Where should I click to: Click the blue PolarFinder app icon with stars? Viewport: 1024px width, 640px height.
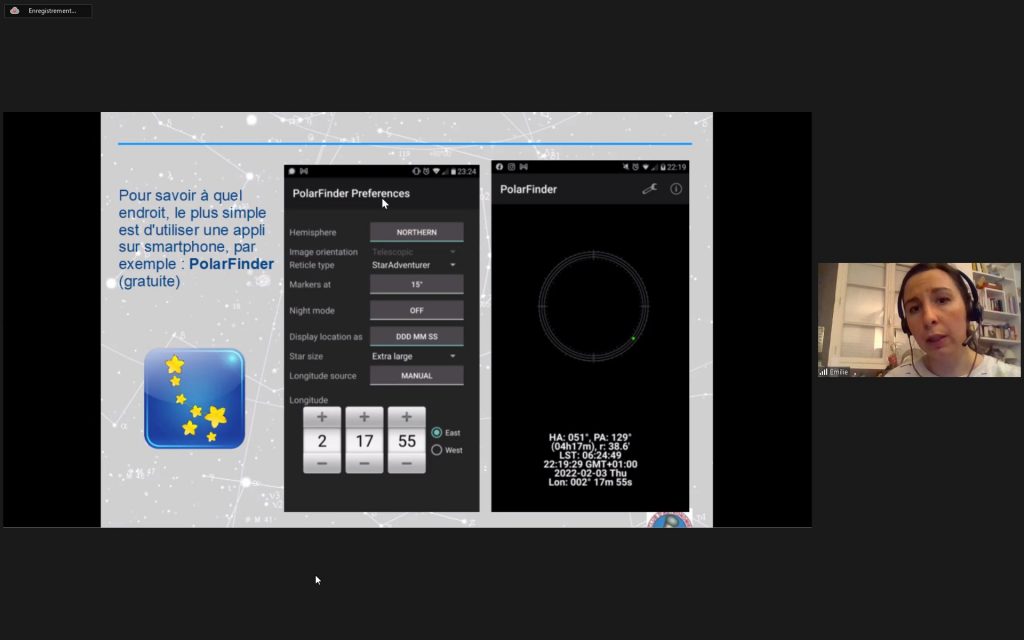(x=195, y=398)
